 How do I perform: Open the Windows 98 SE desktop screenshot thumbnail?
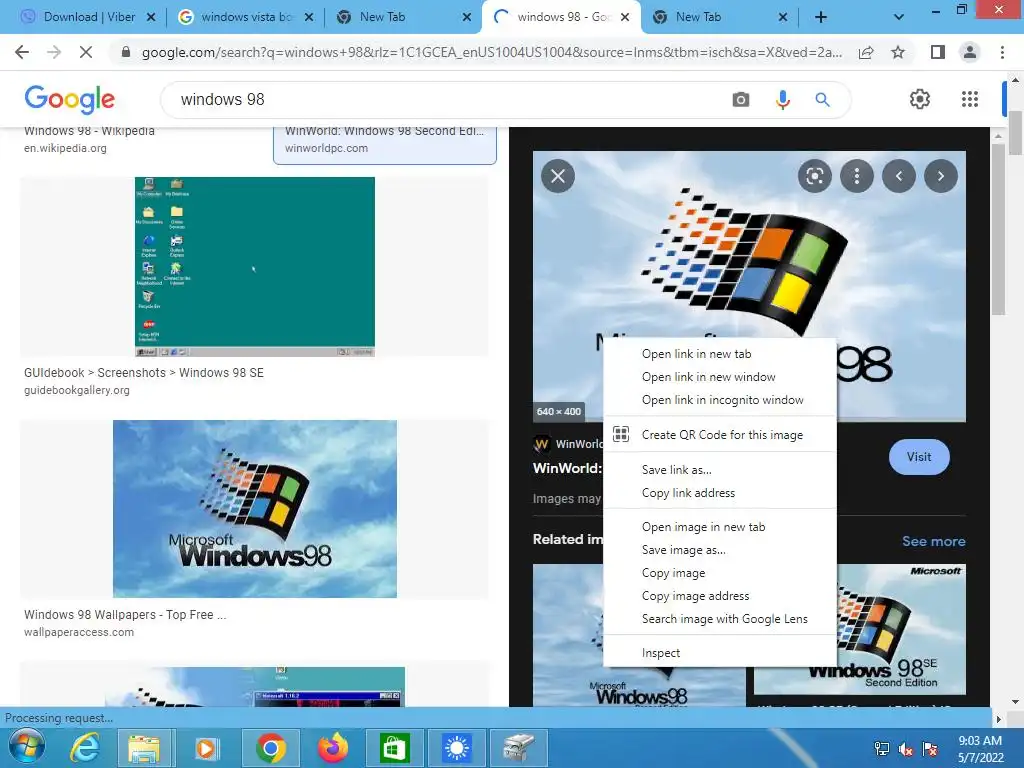click(255, 266)
